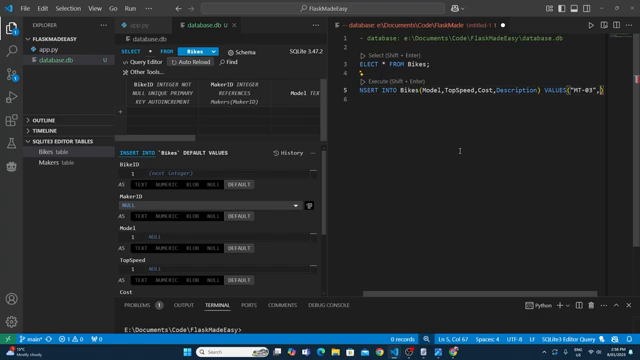Open launch profile dropdown next to plus
Screen dimensions: 640x360
tap(568, 305)
